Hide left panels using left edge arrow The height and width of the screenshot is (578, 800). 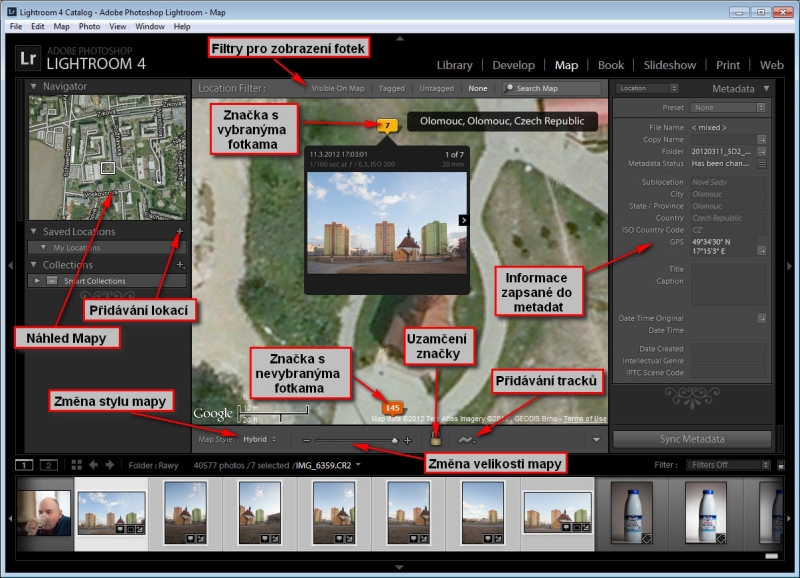(x=10, y=265)
